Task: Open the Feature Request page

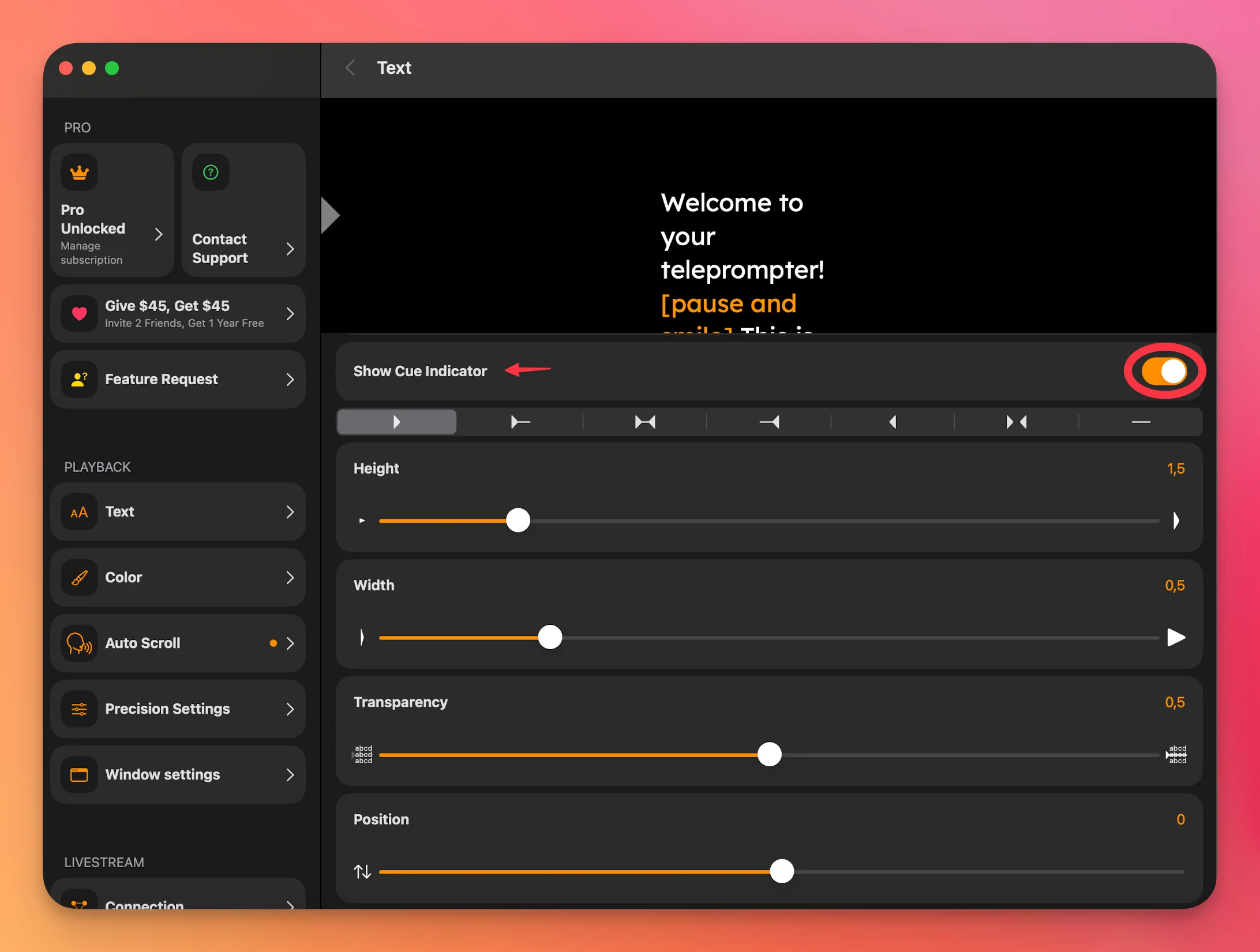Action: coord(178,378)
